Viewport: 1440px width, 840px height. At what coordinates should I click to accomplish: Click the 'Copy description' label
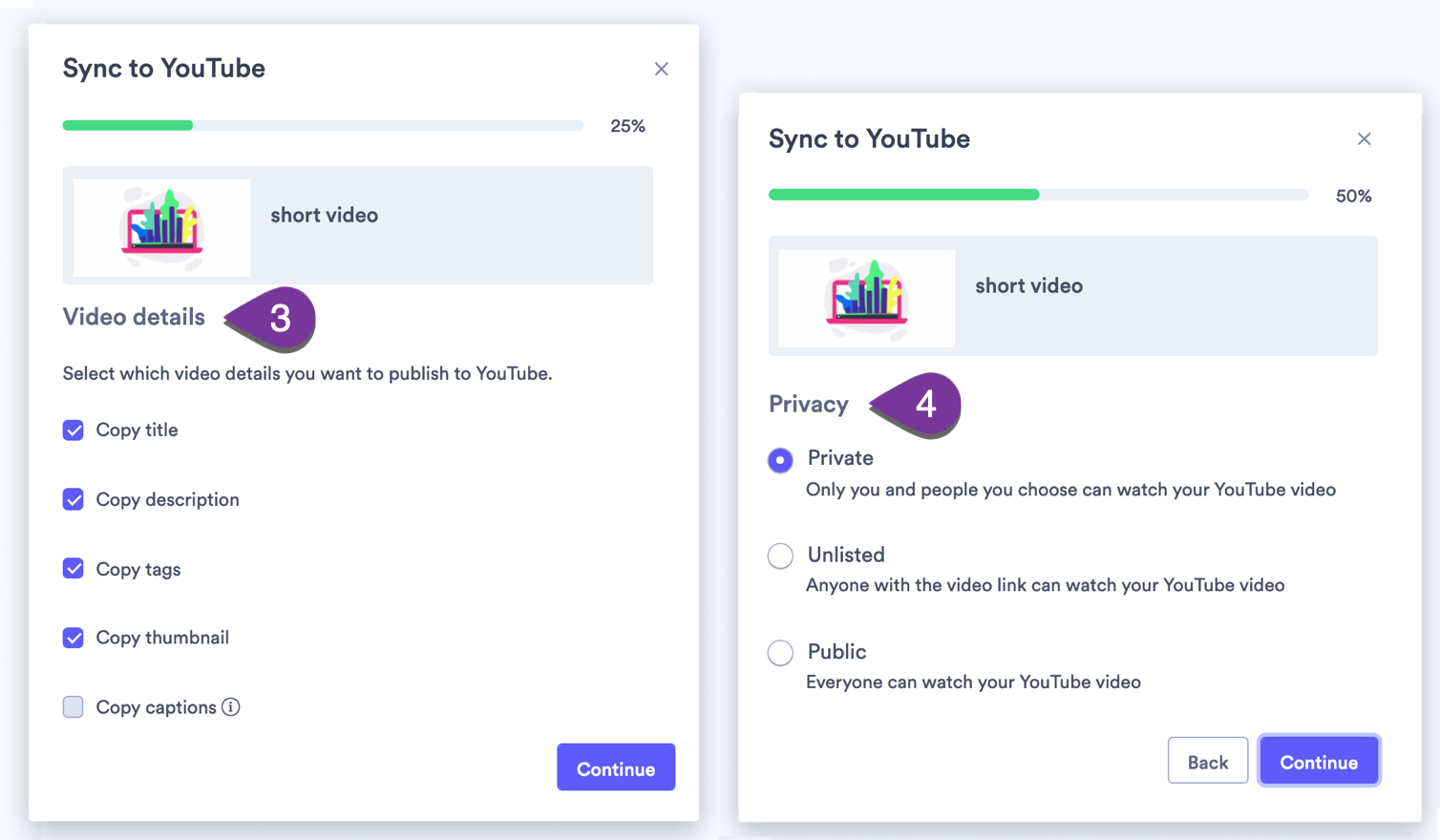167,500
